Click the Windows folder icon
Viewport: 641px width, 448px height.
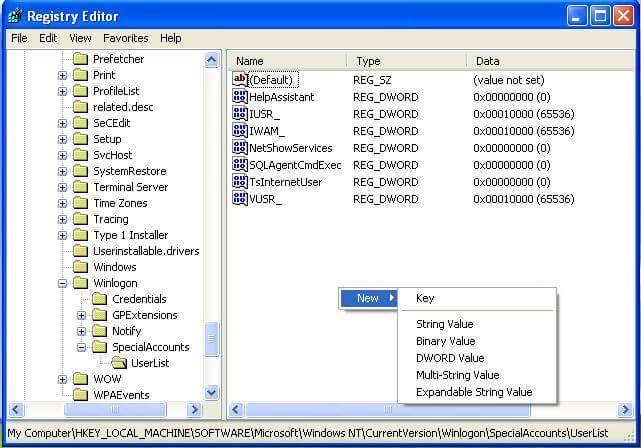(81, 267)
